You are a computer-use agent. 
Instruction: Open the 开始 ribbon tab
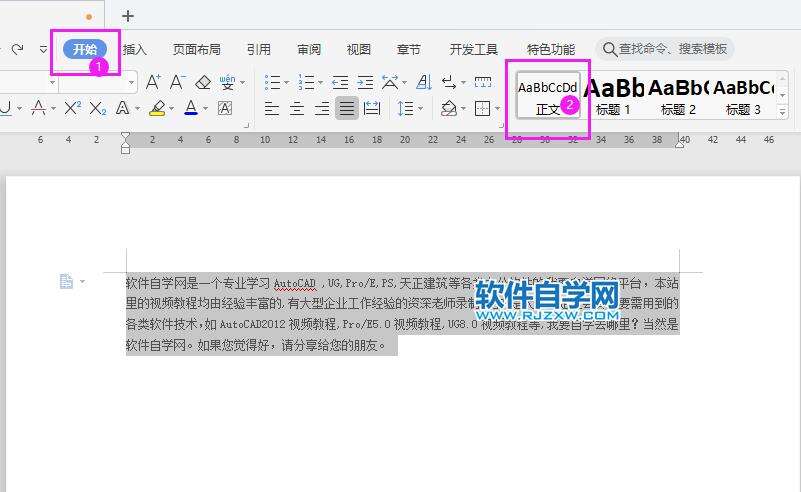click(85, 49)
